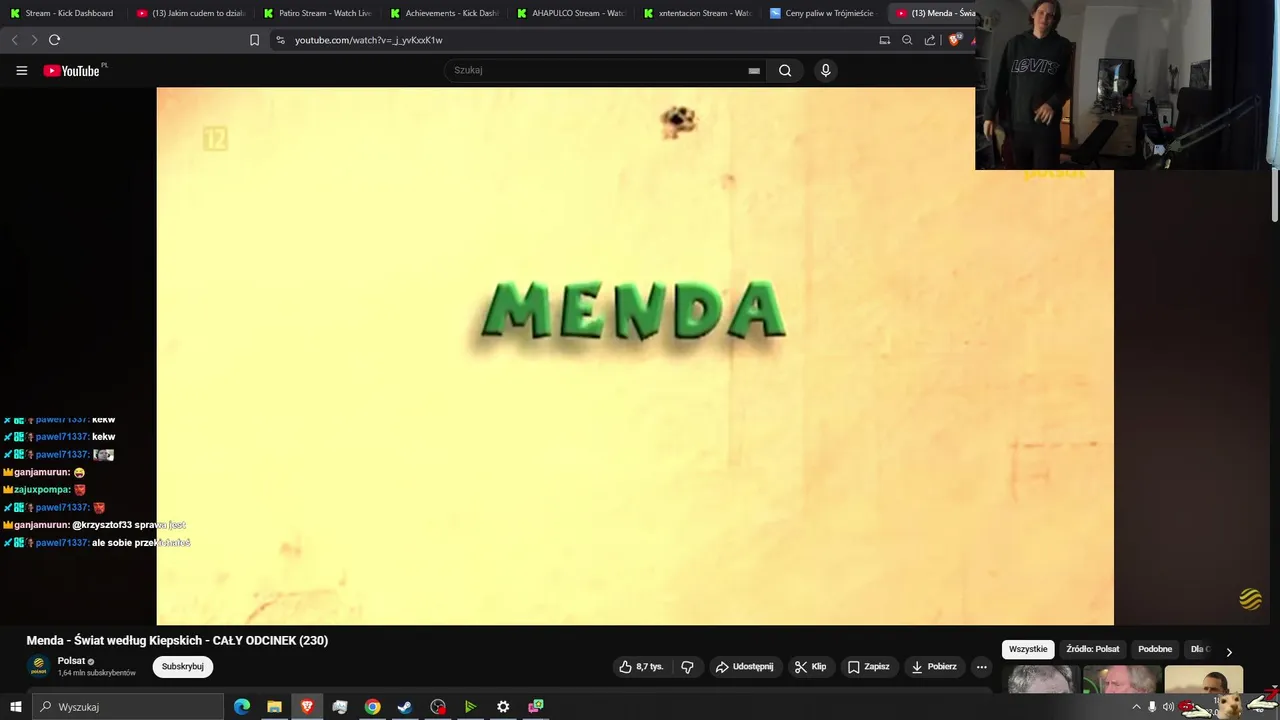Show hidden system tray icons
1280x720 pixels.
[x=1136, y=707]
